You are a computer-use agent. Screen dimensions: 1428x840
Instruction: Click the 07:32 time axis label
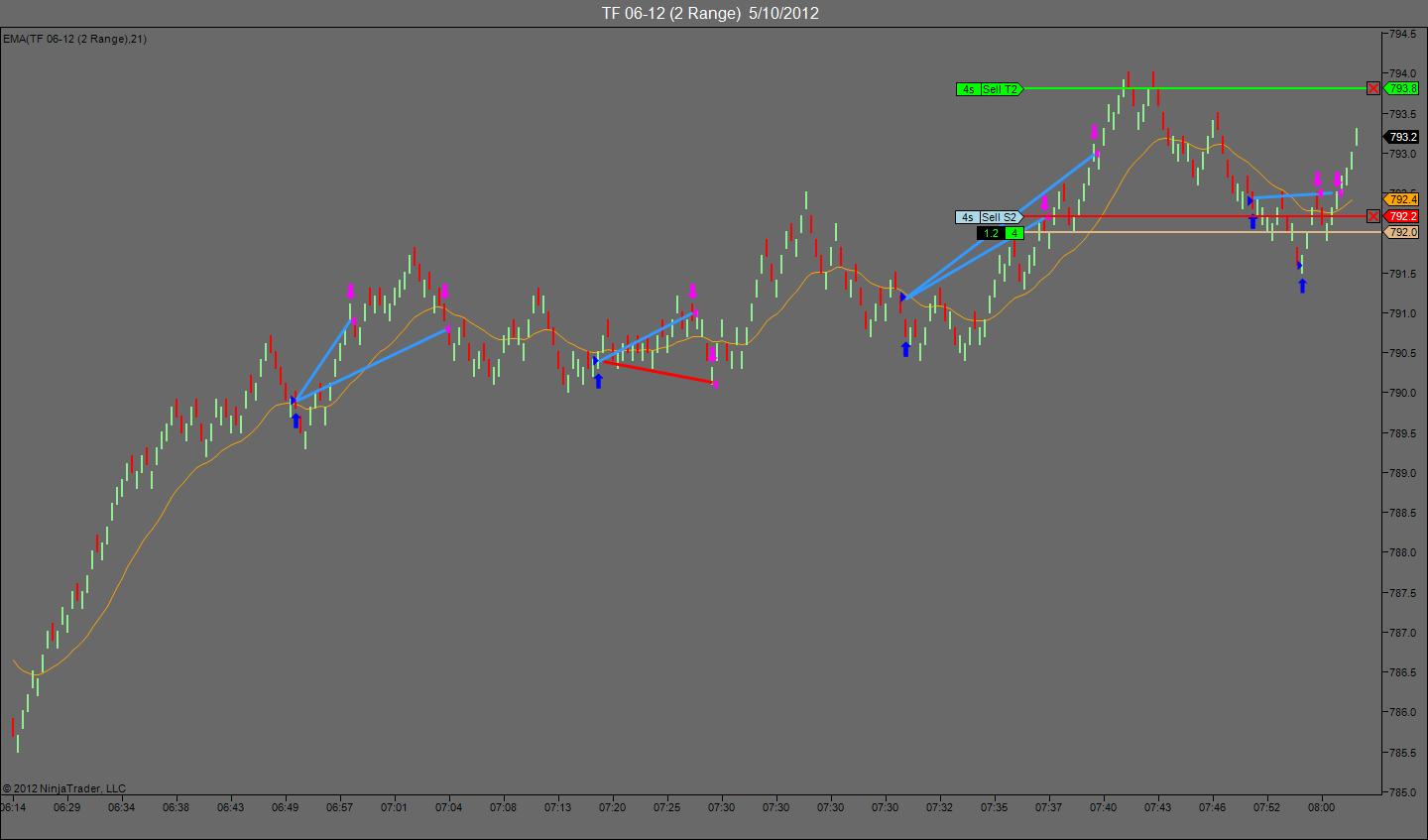click(x=940, y=807)
